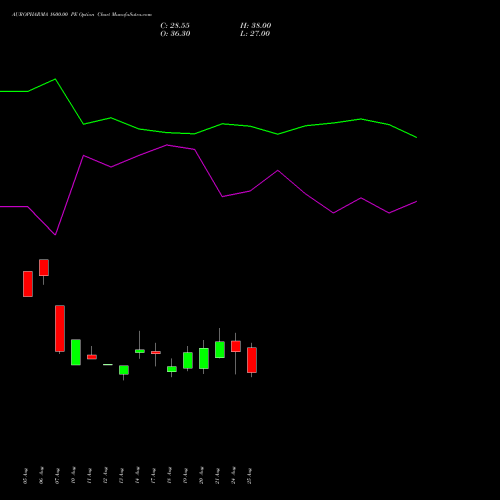
Task: Select the high value 'H: 38.00'
Action: point(256,26)
